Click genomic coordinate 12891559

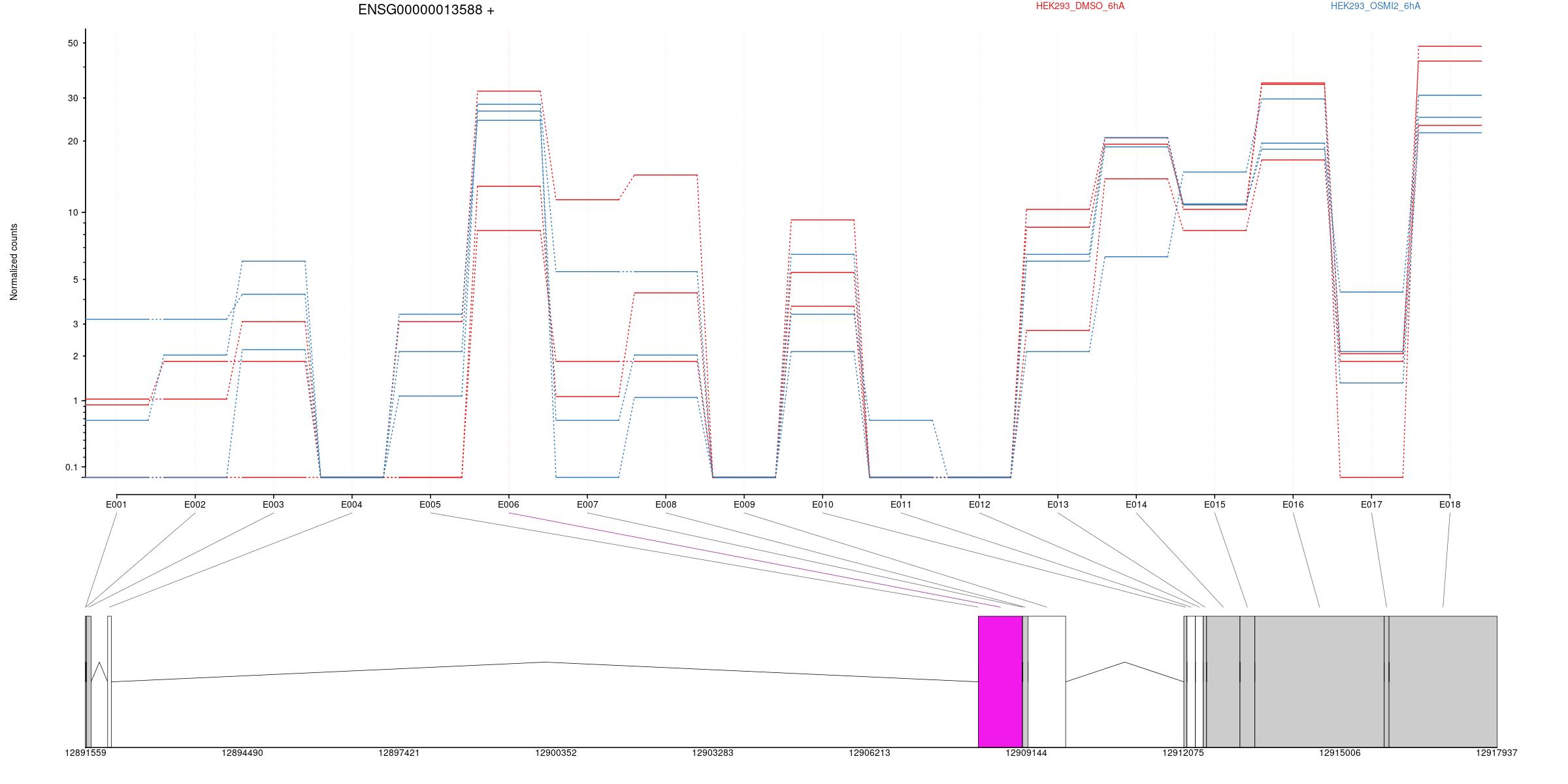click(86, 753)
